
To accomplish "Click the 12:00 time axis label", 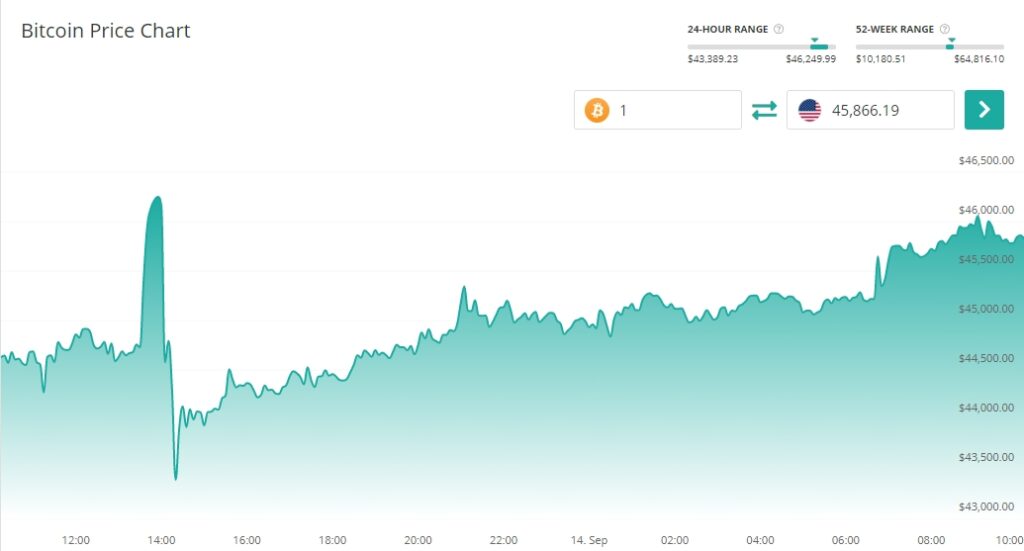I will coord(76,540).
